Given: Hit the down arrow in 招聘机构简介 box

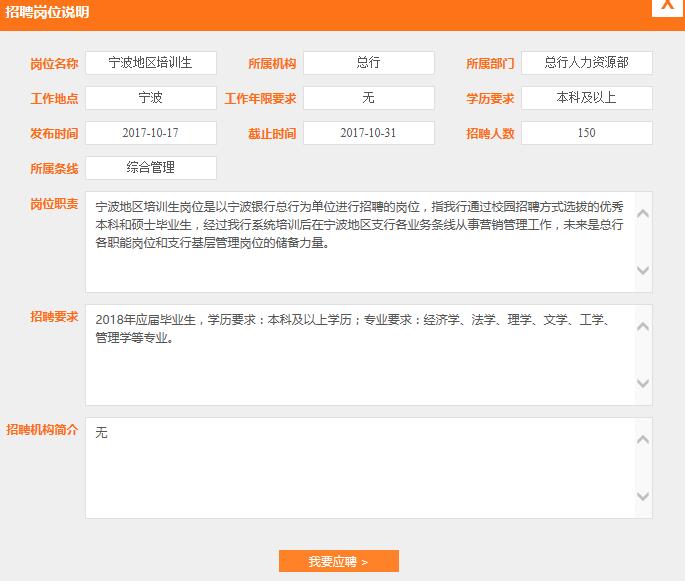Looking at the screenshot, I should click(643, 497).
